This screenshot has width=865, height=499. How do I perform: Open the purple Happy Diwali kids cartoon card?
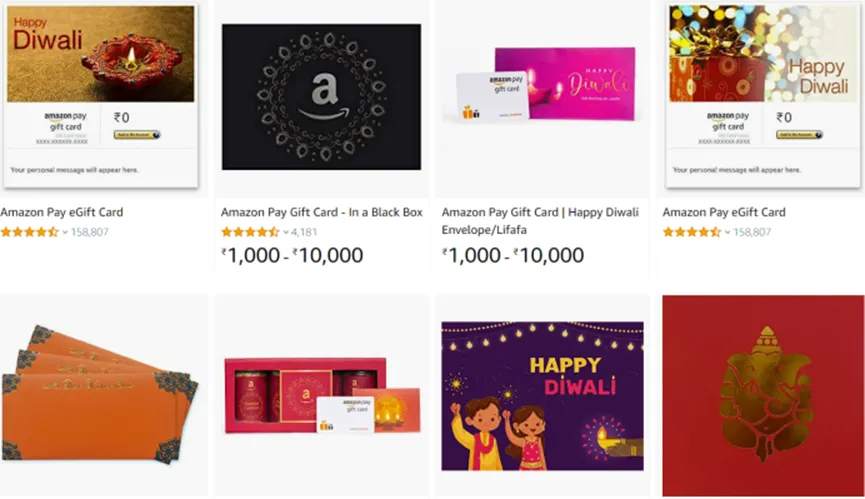pyautogui.click(x=542, y=396)
